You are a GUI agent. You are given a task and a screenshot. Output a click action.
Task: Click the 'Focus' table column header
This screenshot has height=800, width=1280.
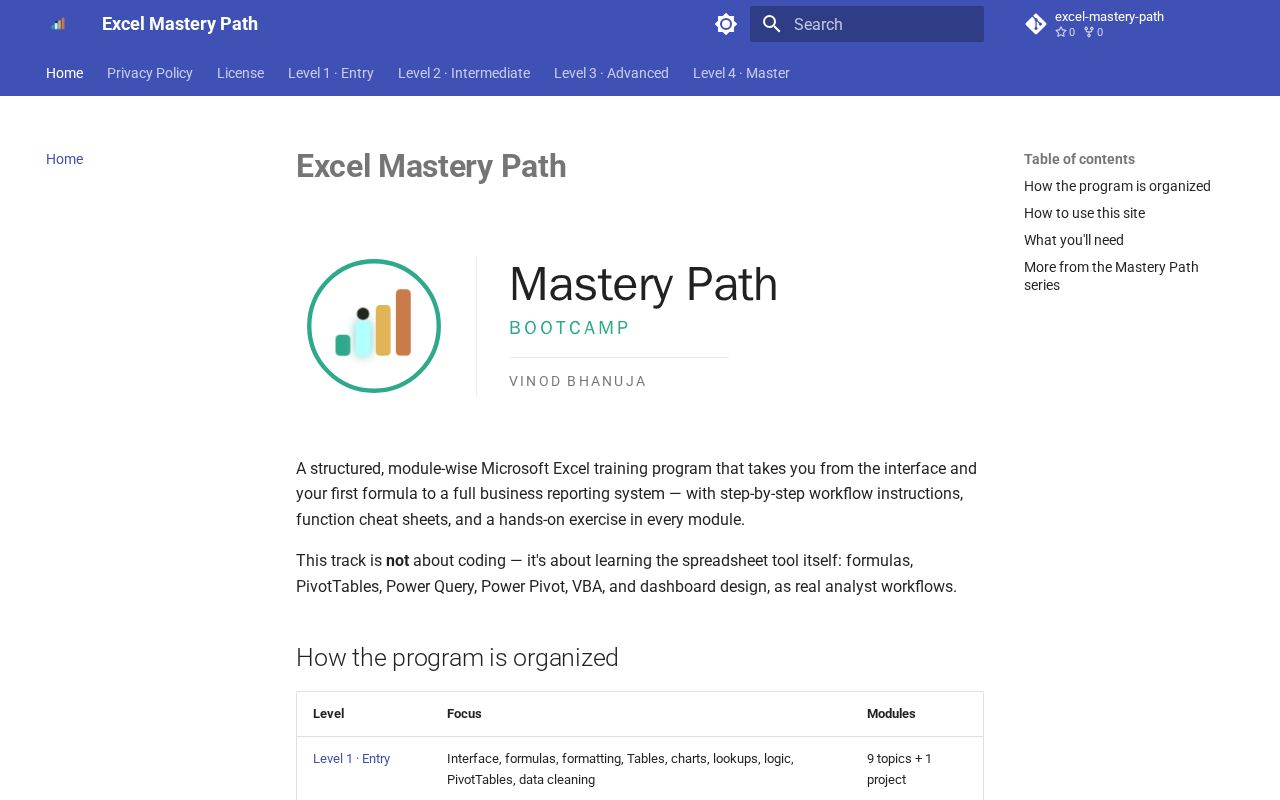point(464,714)
